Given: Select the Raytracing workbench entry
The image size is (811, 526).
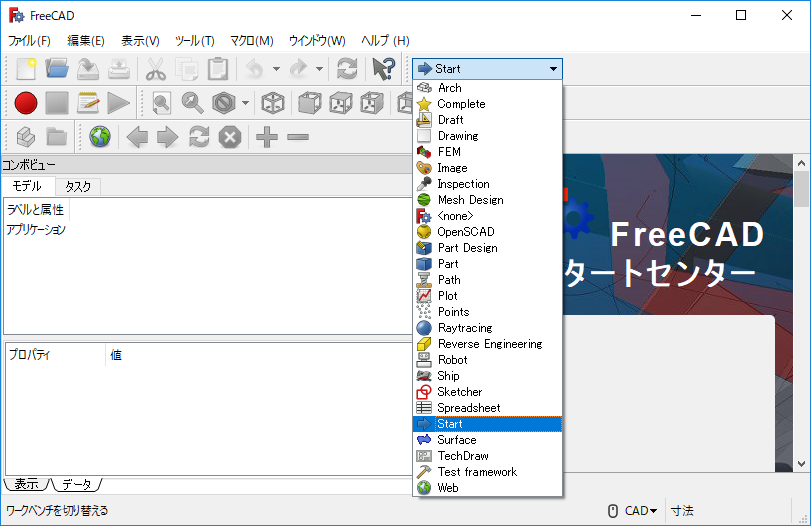Looking at the screenshot, I should tap(487, 328).
